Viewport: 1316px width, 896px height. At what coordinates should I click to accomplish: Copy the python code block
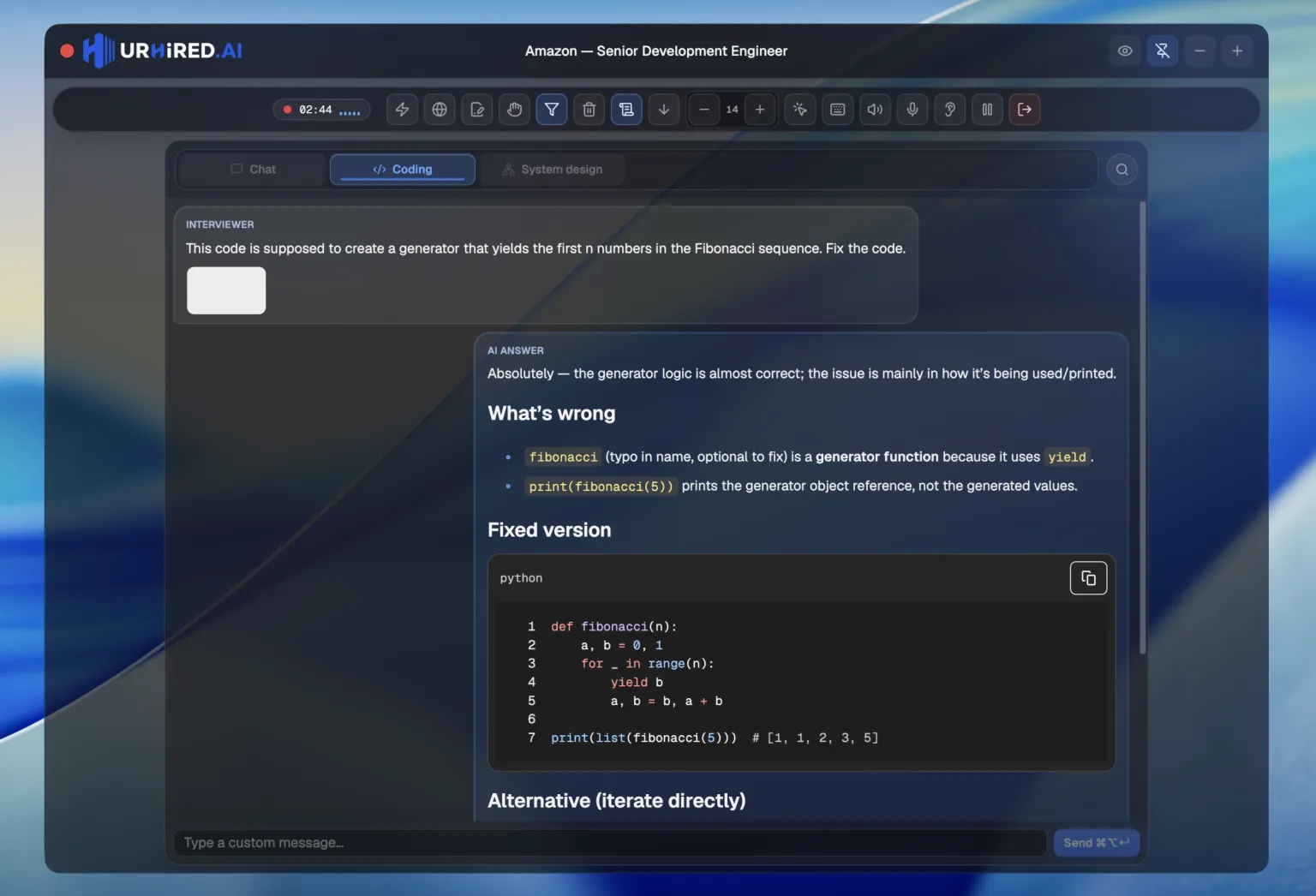click(x=1088, y=578)
